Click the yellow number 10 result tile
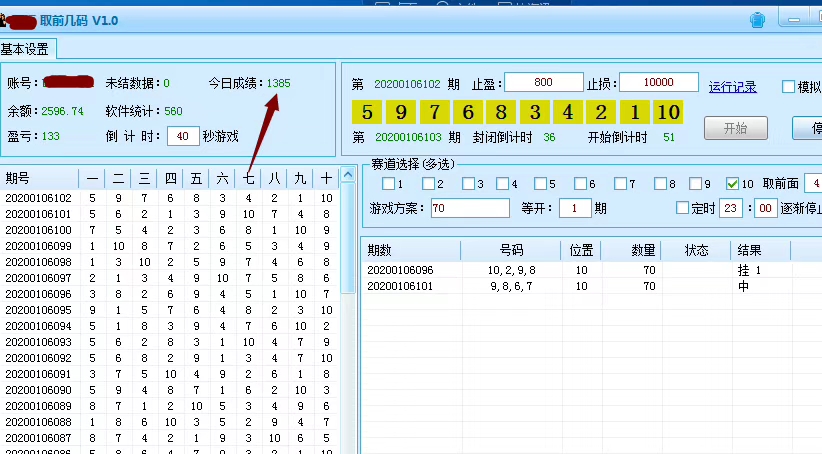The width and height of the screenshot is (822, 454). point(668,112)
